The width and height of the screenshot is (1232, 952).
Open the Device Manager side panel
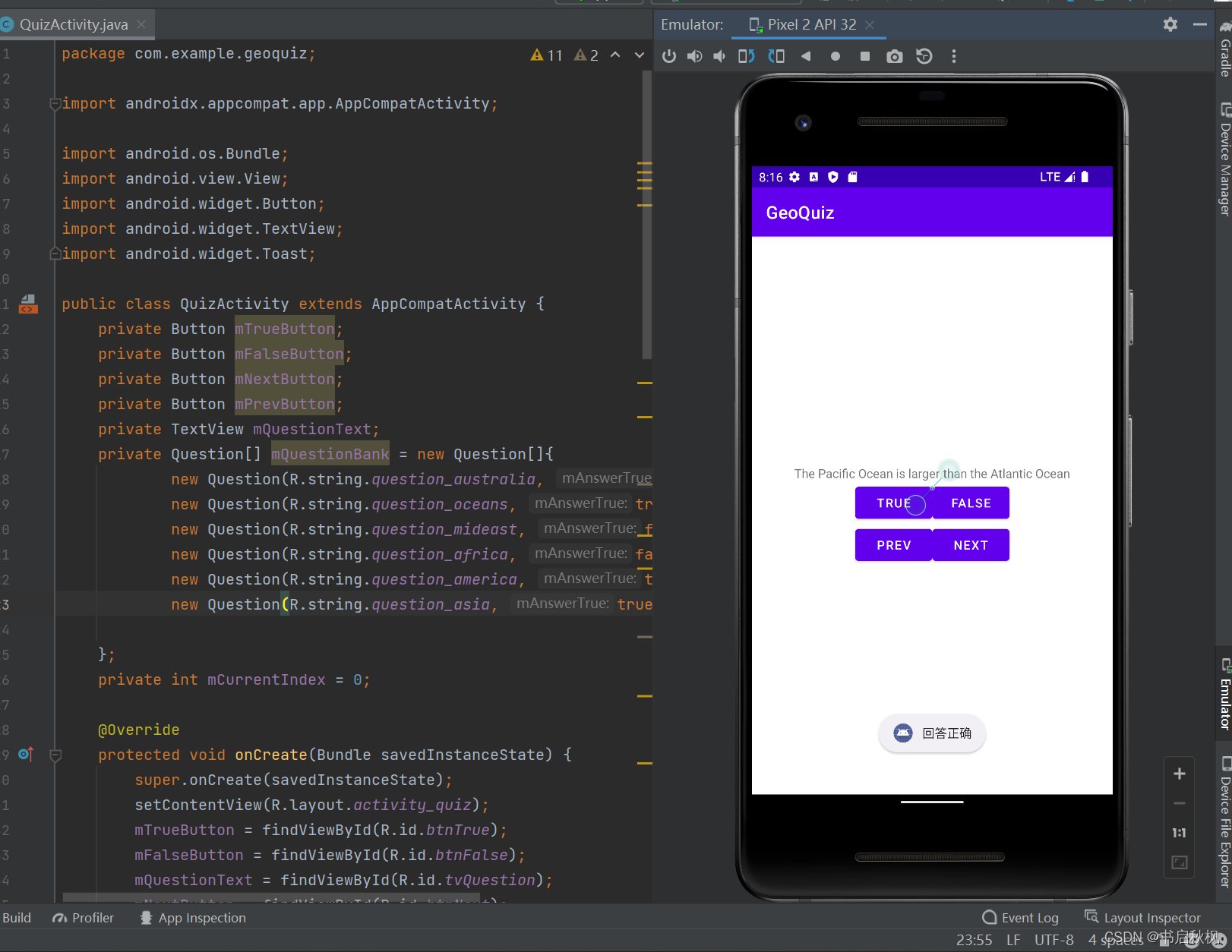tap(1224, 159)
